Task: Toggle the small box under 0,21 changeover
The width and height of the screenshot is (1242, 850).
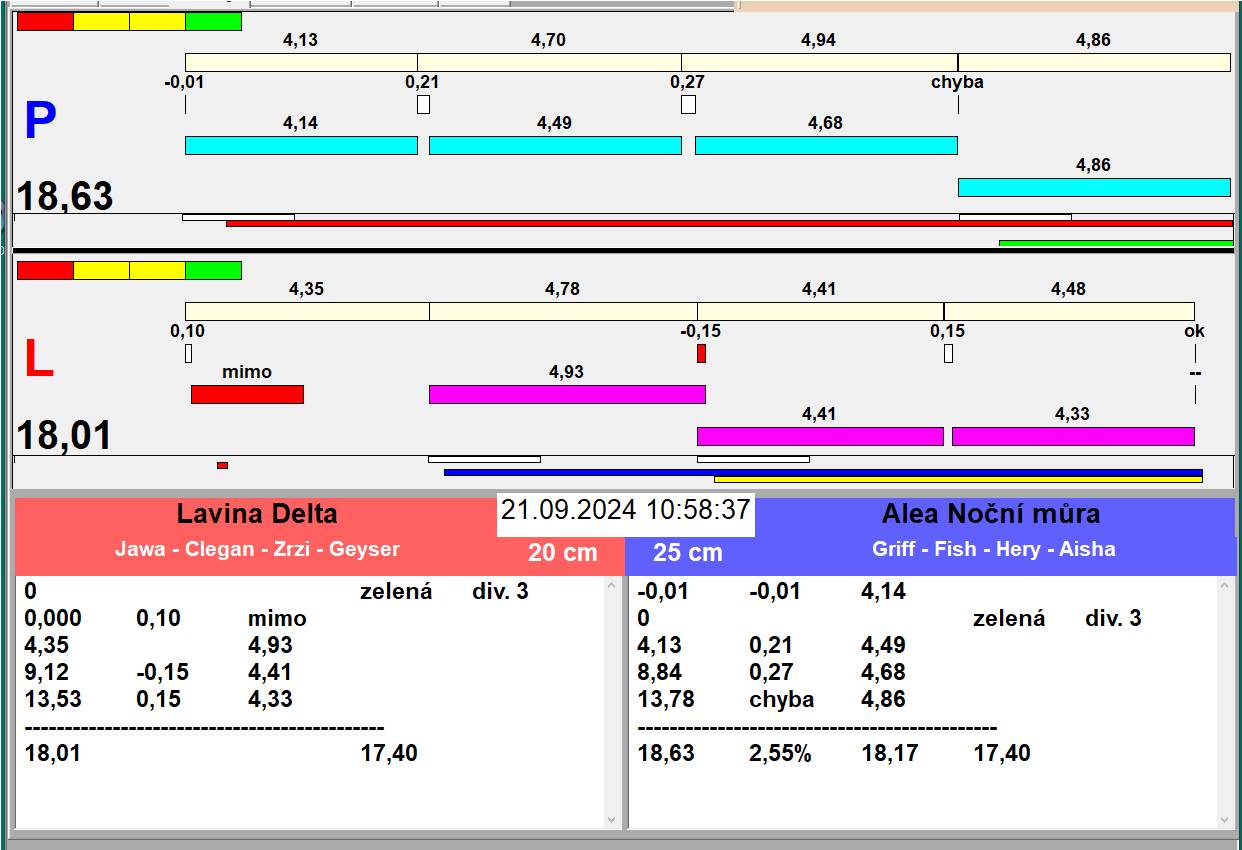Action: 423,105
